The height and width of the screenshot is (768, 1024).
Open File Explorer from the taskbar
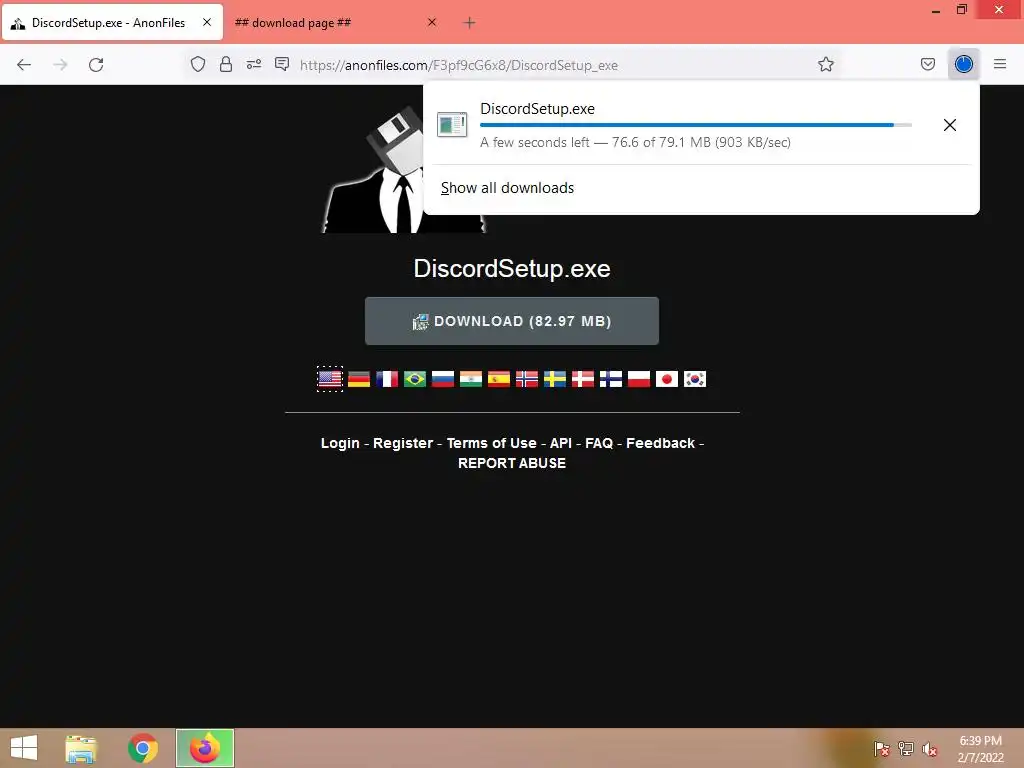click(81, 748)
